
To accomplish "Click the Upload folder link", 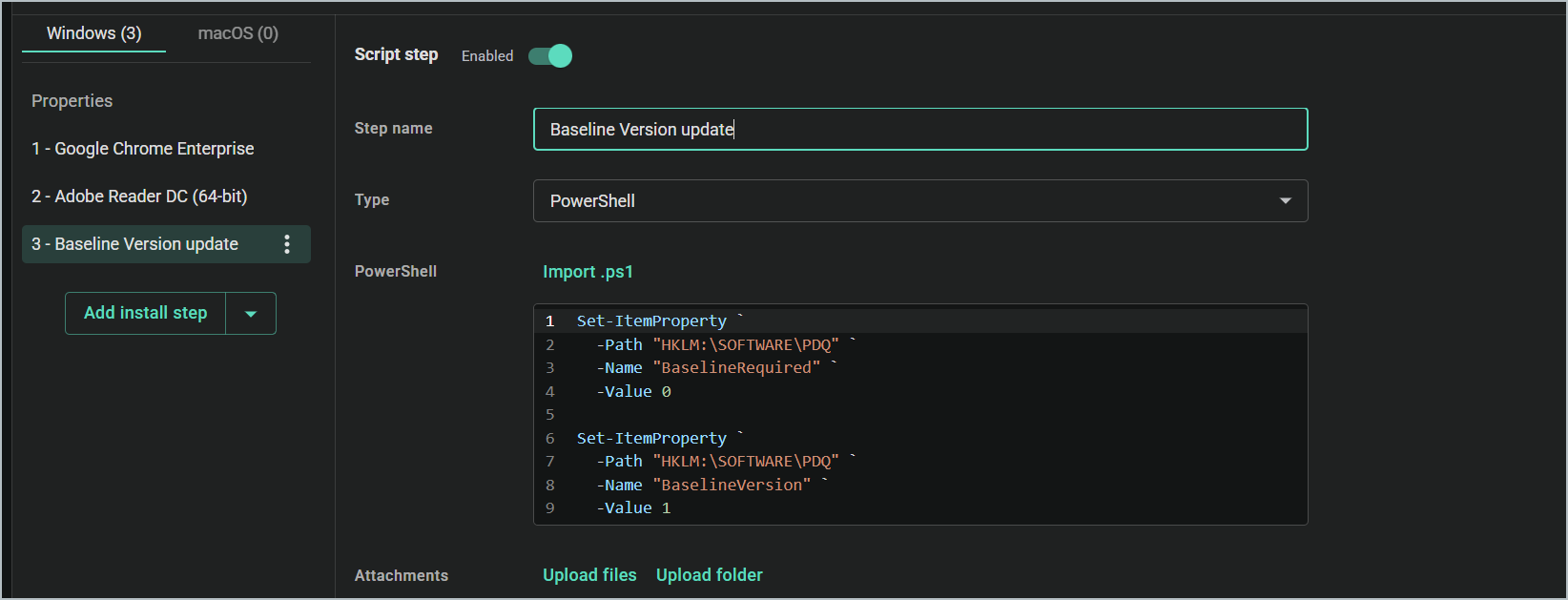I will (x=710, y=575).
